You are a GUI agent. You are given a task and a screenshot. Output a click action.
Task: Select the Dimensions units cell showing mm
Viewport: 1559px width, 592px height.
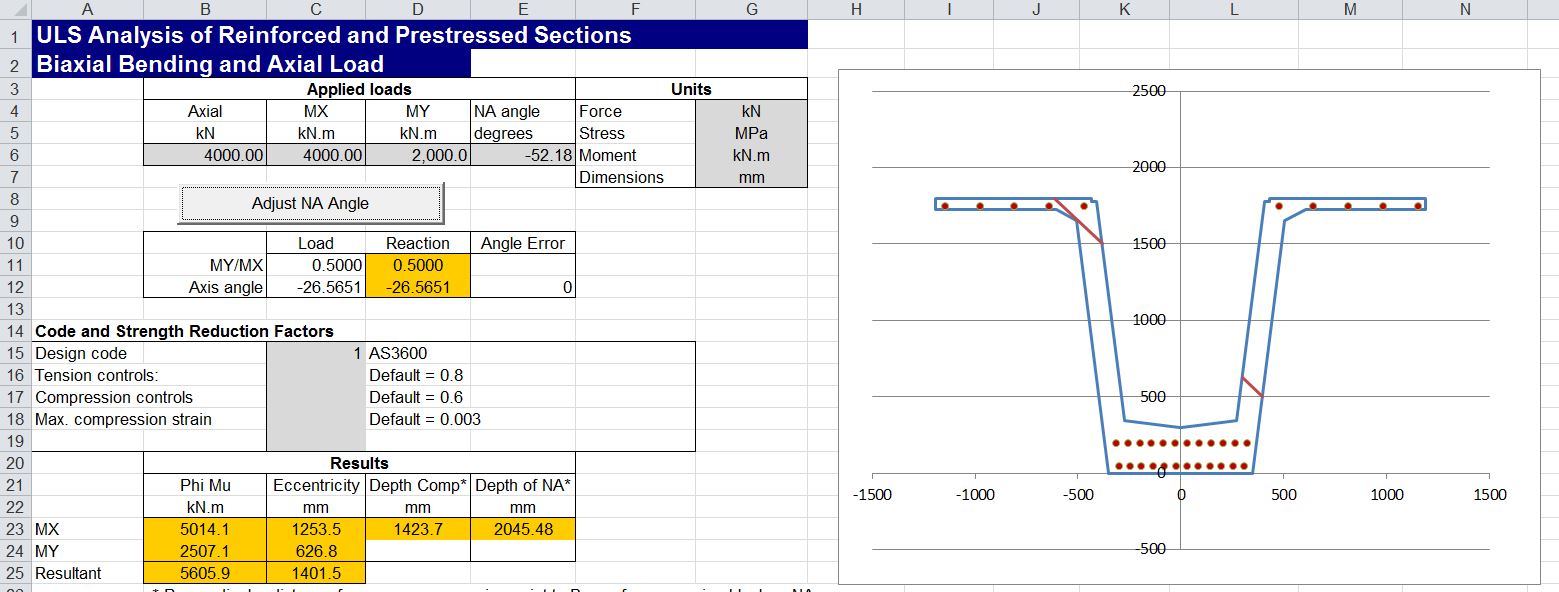tap(751, 177)
